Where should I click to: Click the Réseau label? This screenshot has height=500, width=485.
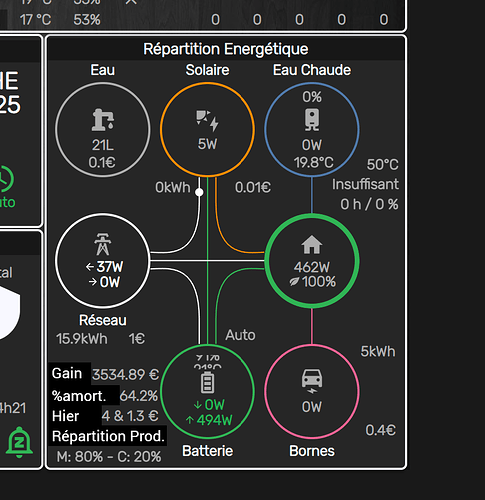click(x=103, y=320)
